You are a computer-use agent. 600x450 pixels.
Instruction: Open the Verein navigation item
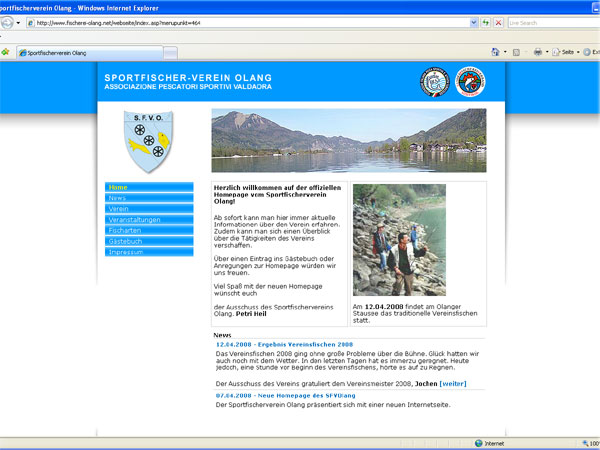(x=149, y=209)
